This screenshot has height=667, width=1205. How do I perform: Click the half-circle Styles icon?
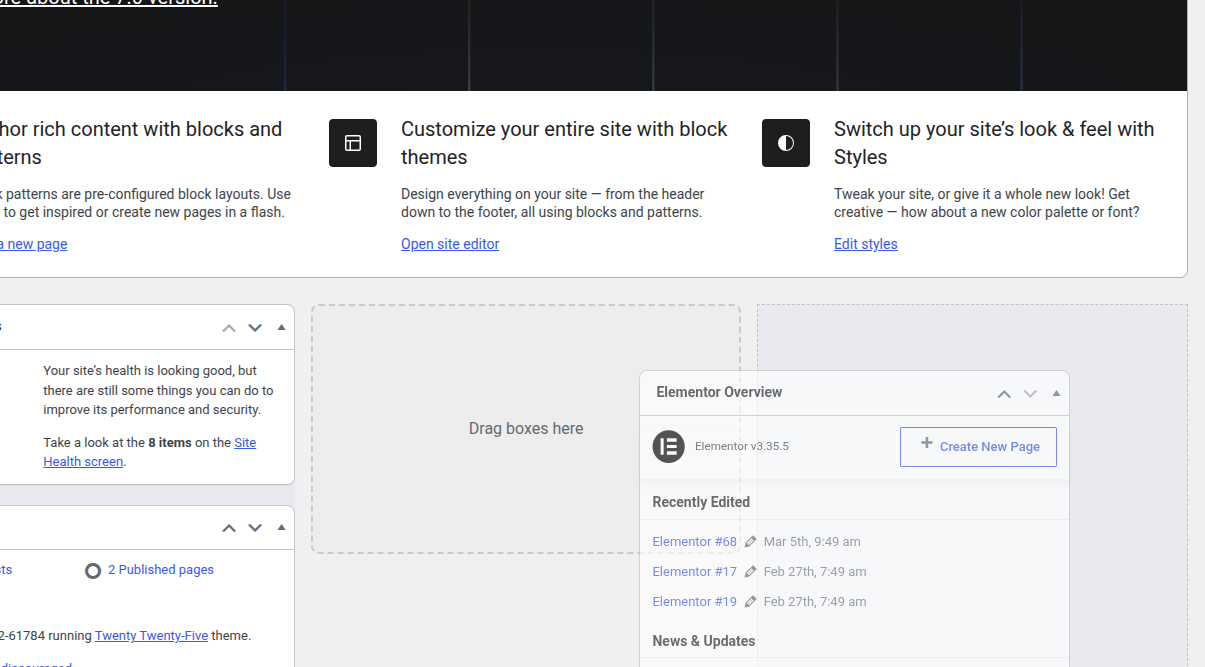(786, 143)
